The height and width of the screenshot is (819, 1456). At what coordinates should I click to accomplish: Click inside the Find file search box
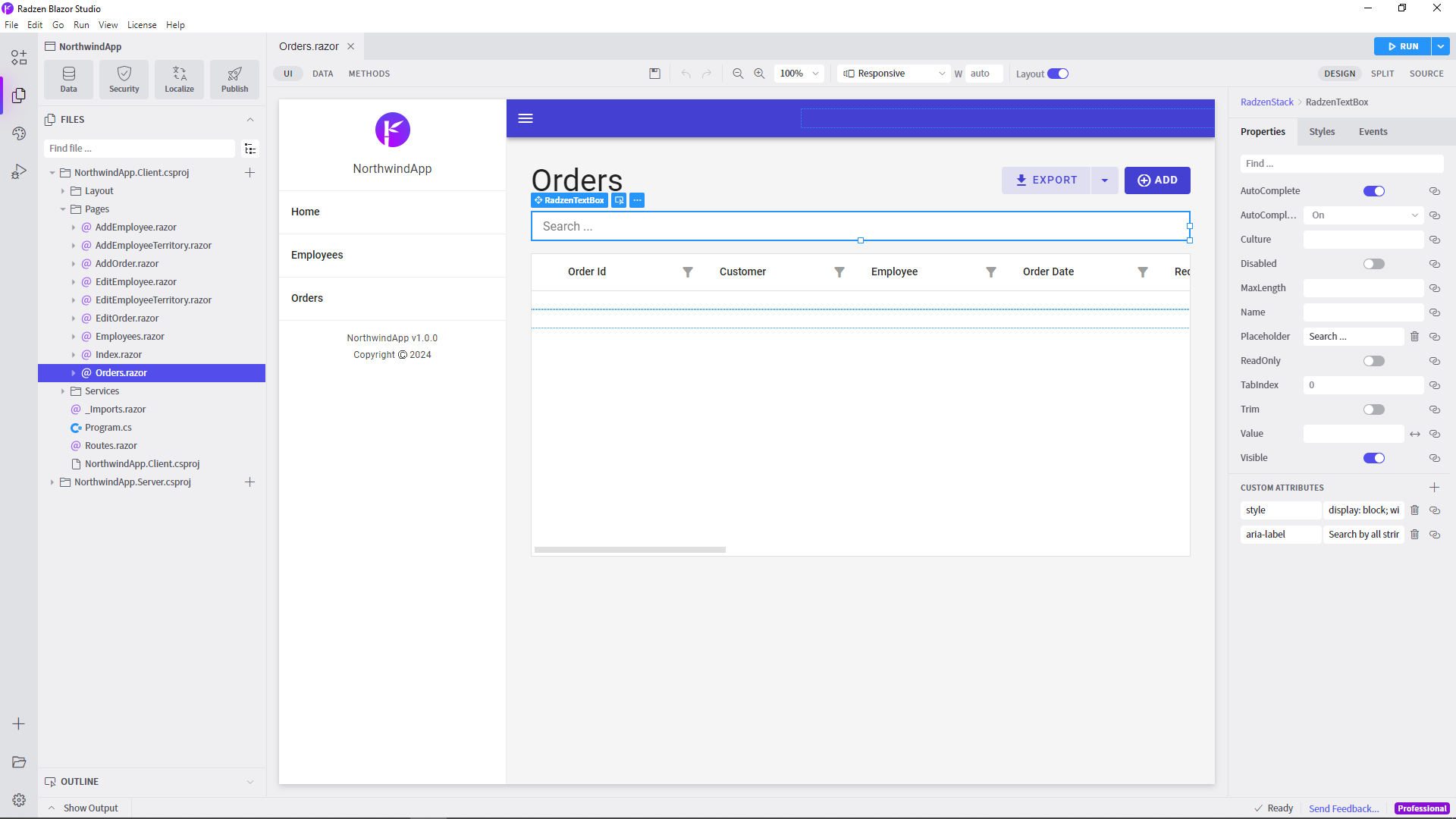click(x=140, y=148)
